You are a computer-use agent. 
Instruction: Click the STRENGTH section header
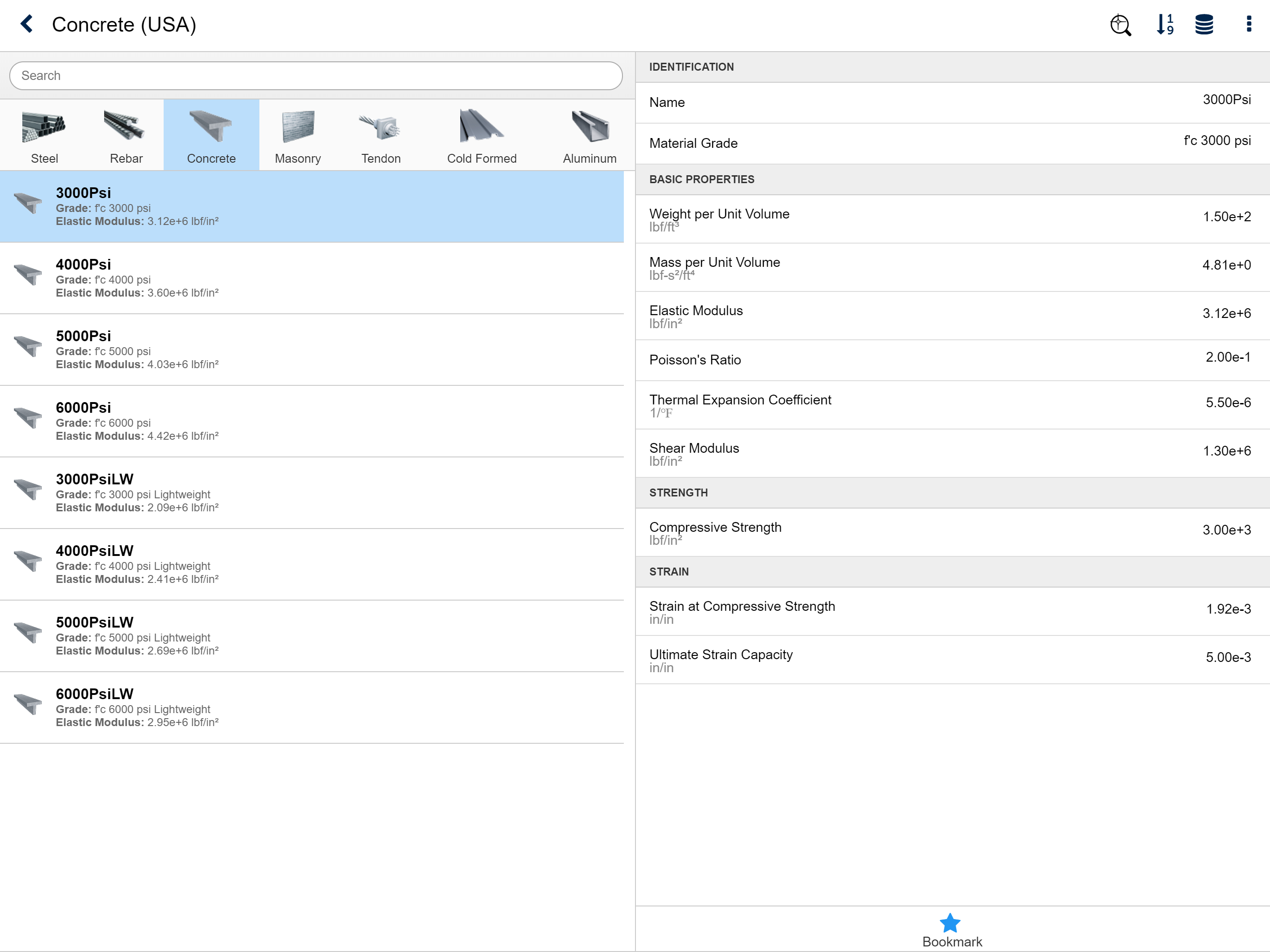pyautogui.click(x=952, y=493)
